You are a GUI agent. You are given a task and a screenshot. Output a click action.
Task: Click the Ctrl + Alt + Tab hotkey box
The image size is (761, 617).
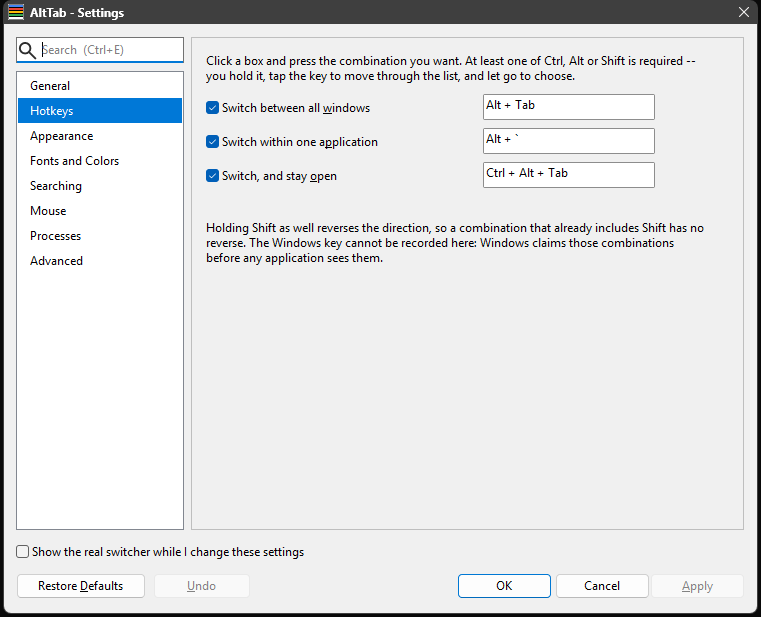coord(569,175)
